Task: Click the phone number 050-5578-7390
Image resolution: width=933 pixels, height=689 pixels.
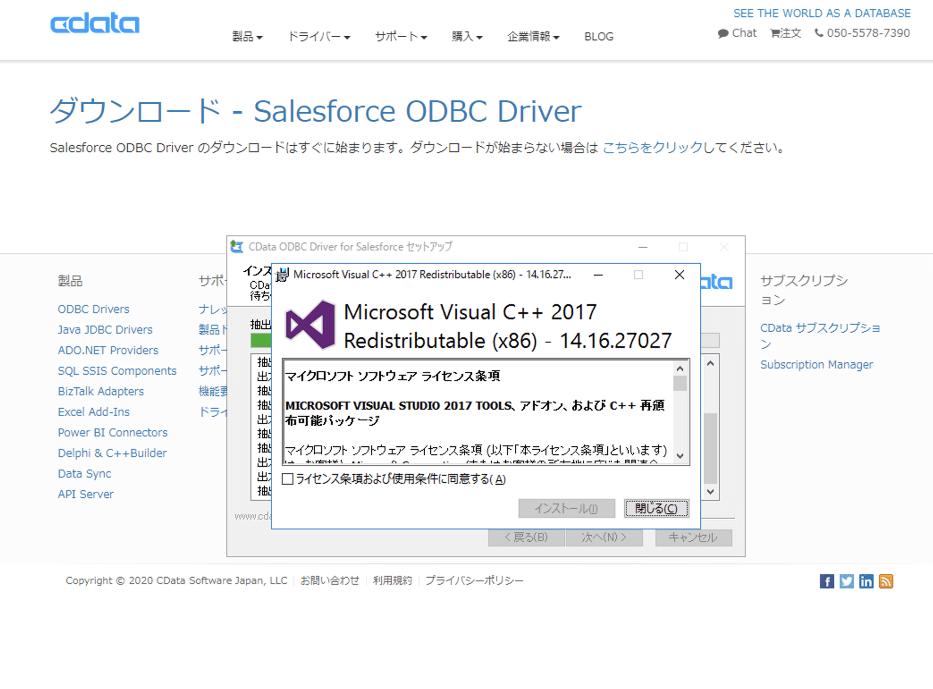Action: (x=862, y=33)
